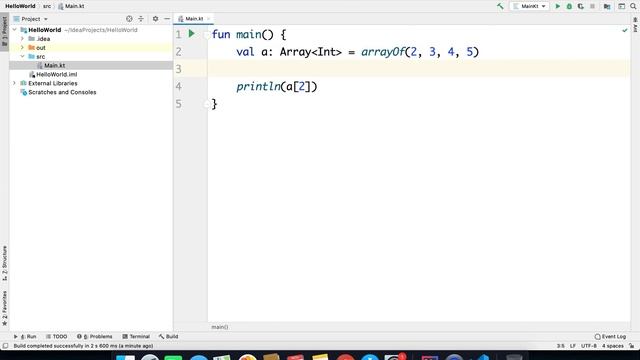The height and width of the screenshot is (360, 640).
Task: Collapse the HelloWorld root project node
Action: click(15, 30)
